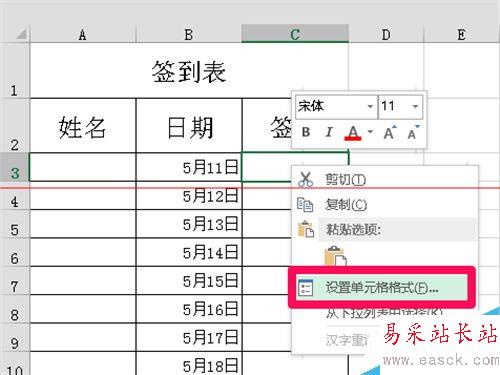Select column E header
Viewport: 500px width, 375px height.
462,34
